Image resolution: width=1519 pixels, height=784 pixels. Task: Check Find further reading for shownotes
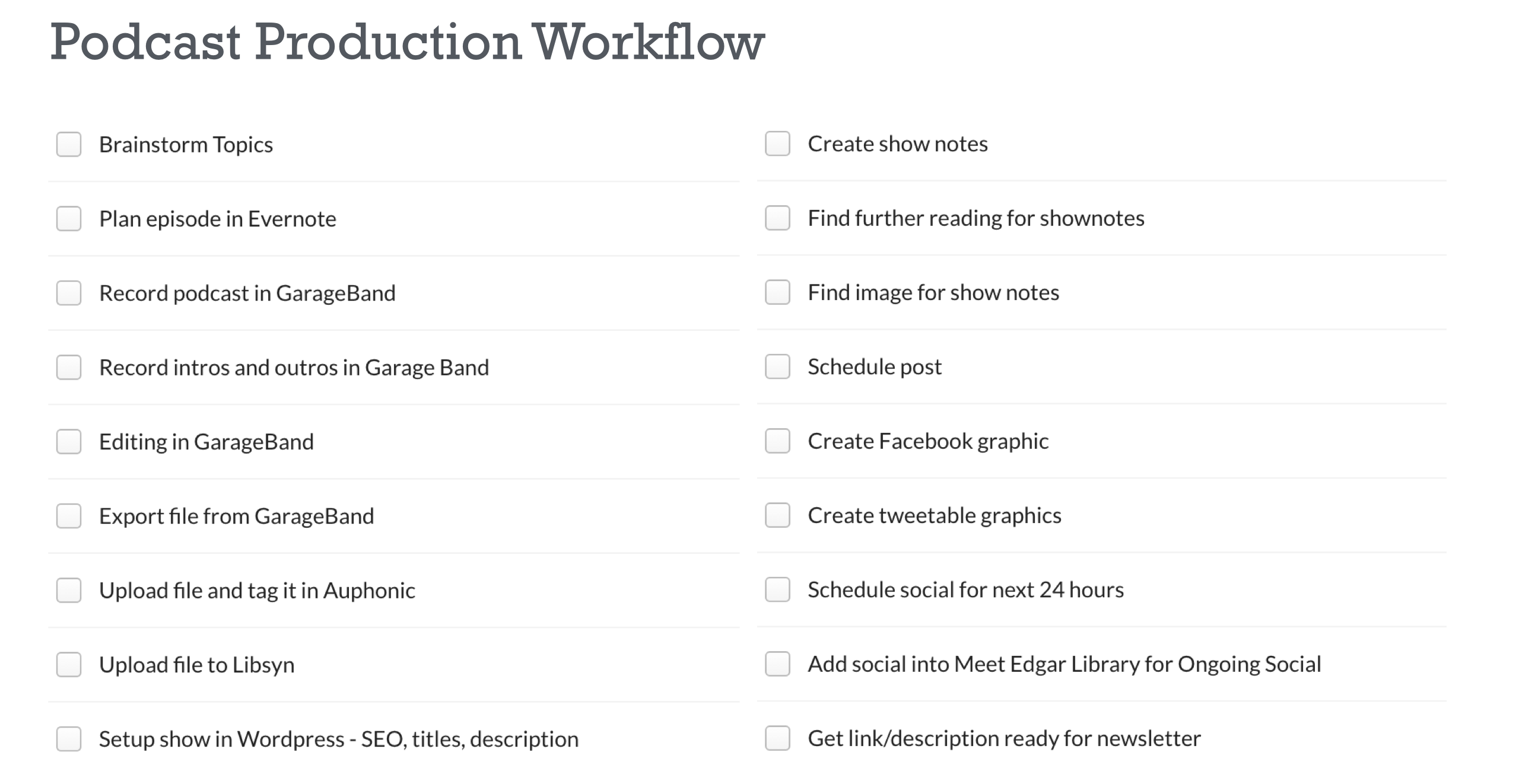777,218
